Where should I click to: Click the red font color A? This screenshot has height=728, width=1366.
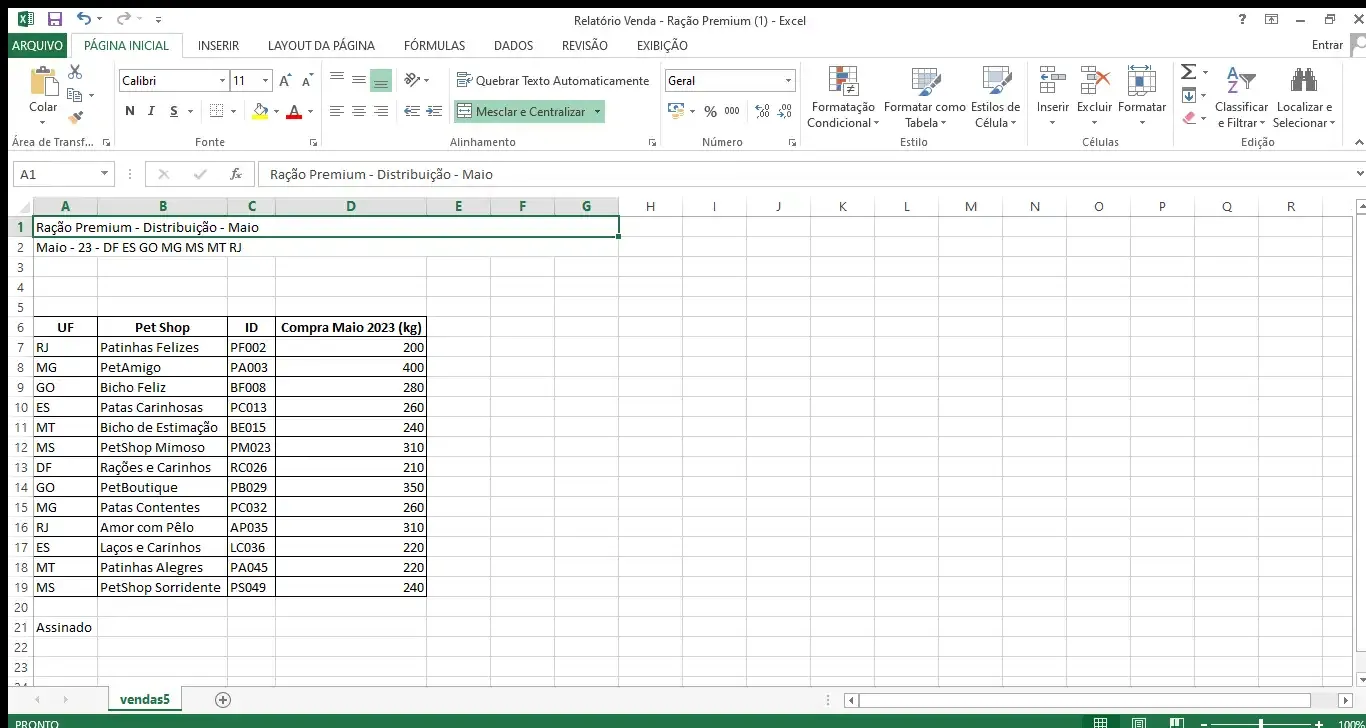click(x=294, y=111)
